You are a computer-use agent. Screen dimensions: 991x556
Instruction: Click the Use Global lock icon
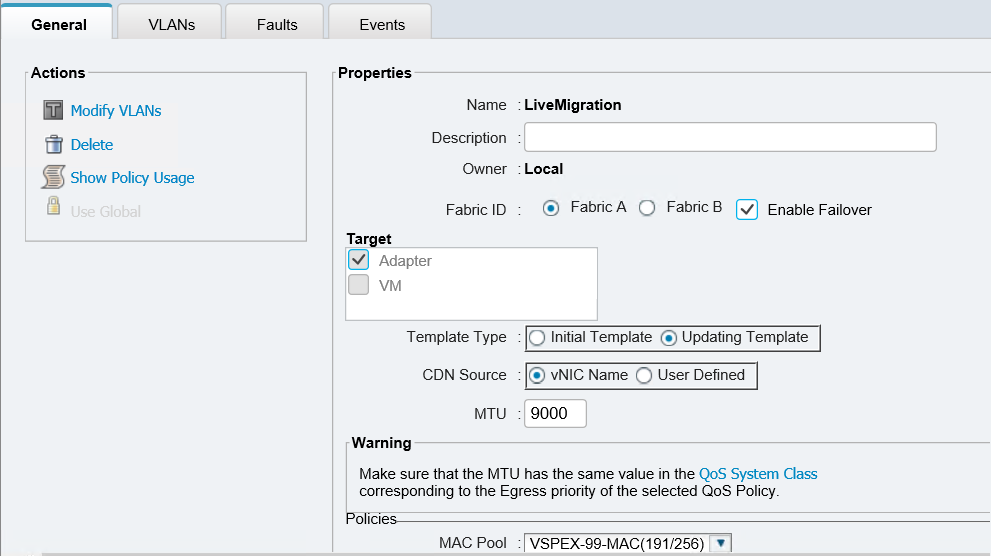[x=54, y=205]
